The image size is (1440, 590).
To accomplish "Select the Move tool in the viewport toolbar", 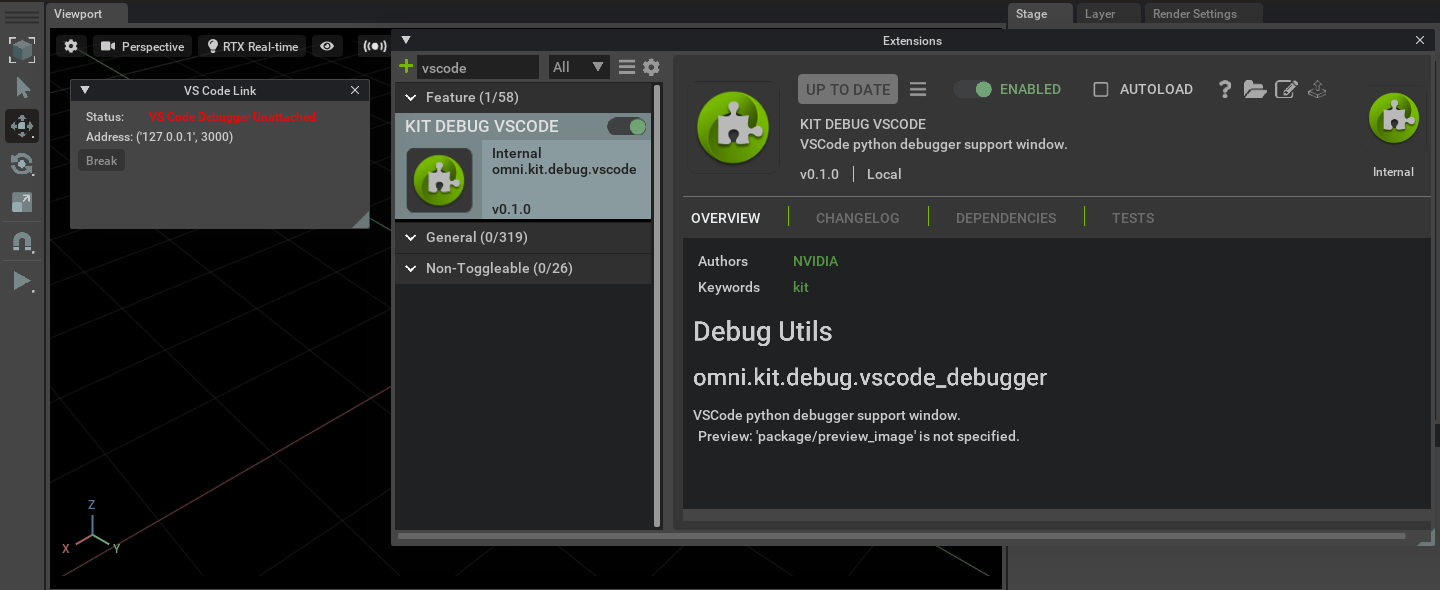I will click(22, 126).
